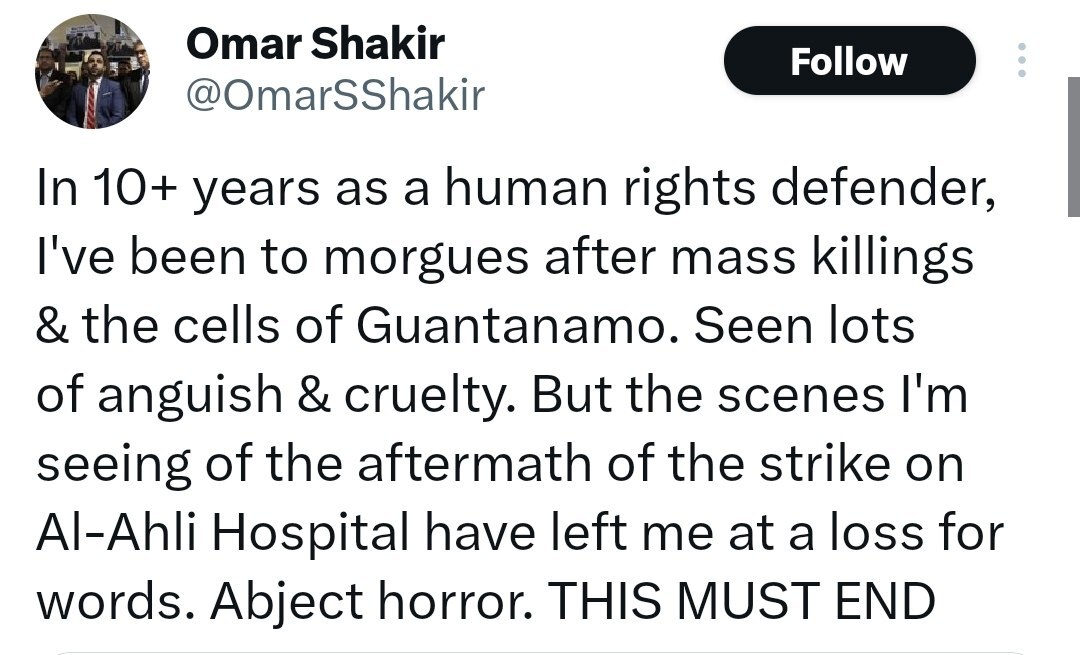
Task: Follow Omar Shakir's account
Action: pos(849,61)
